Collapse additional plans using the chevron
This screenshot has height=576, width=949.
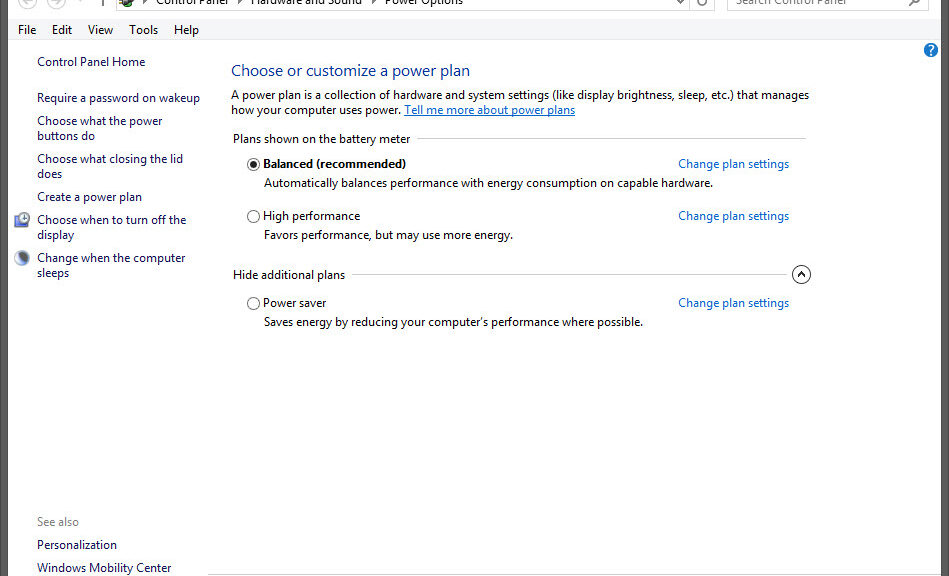(801, 274)
